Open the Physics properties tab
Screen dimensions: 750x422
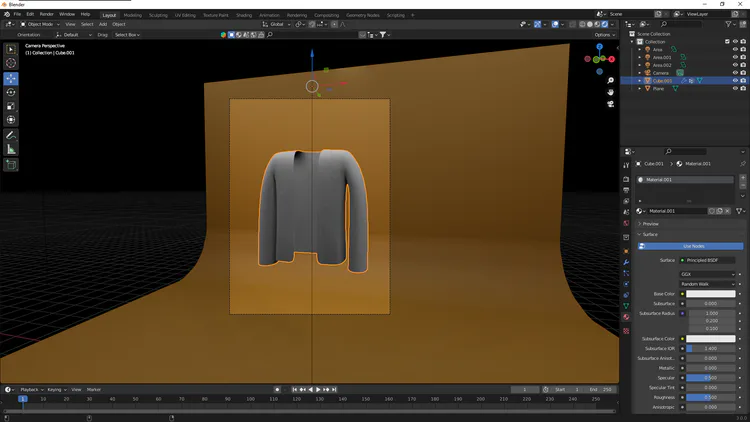(626, 284)
